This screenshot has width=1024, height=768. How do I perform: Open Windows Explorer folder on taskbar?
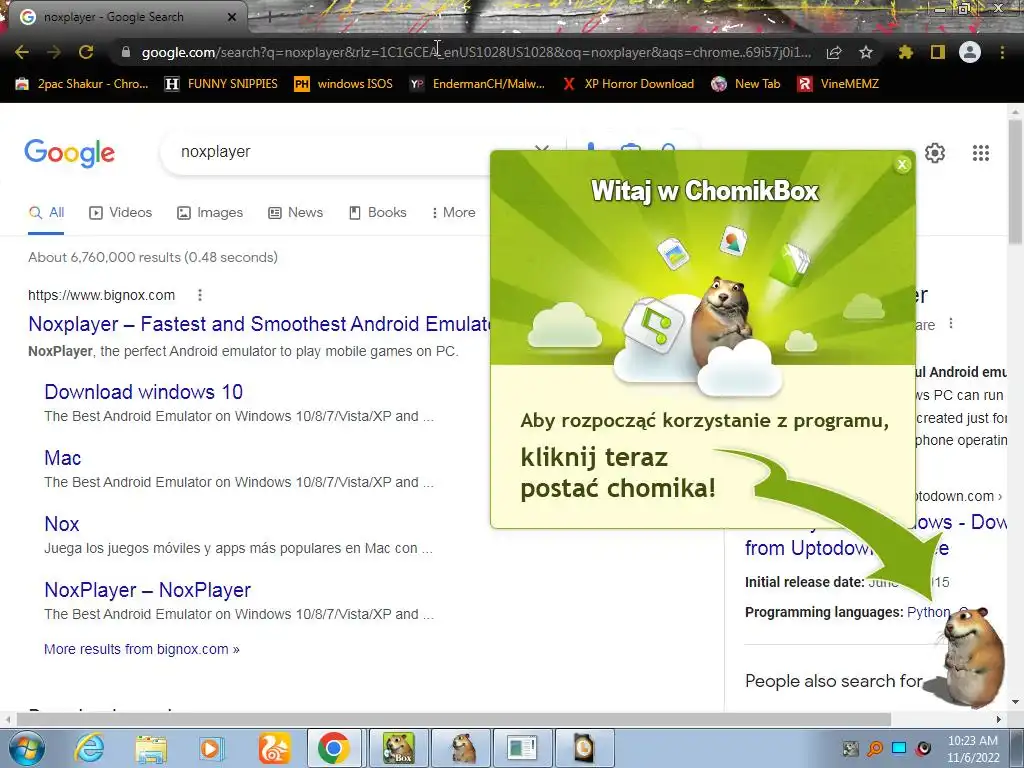(x=151, y=748)
